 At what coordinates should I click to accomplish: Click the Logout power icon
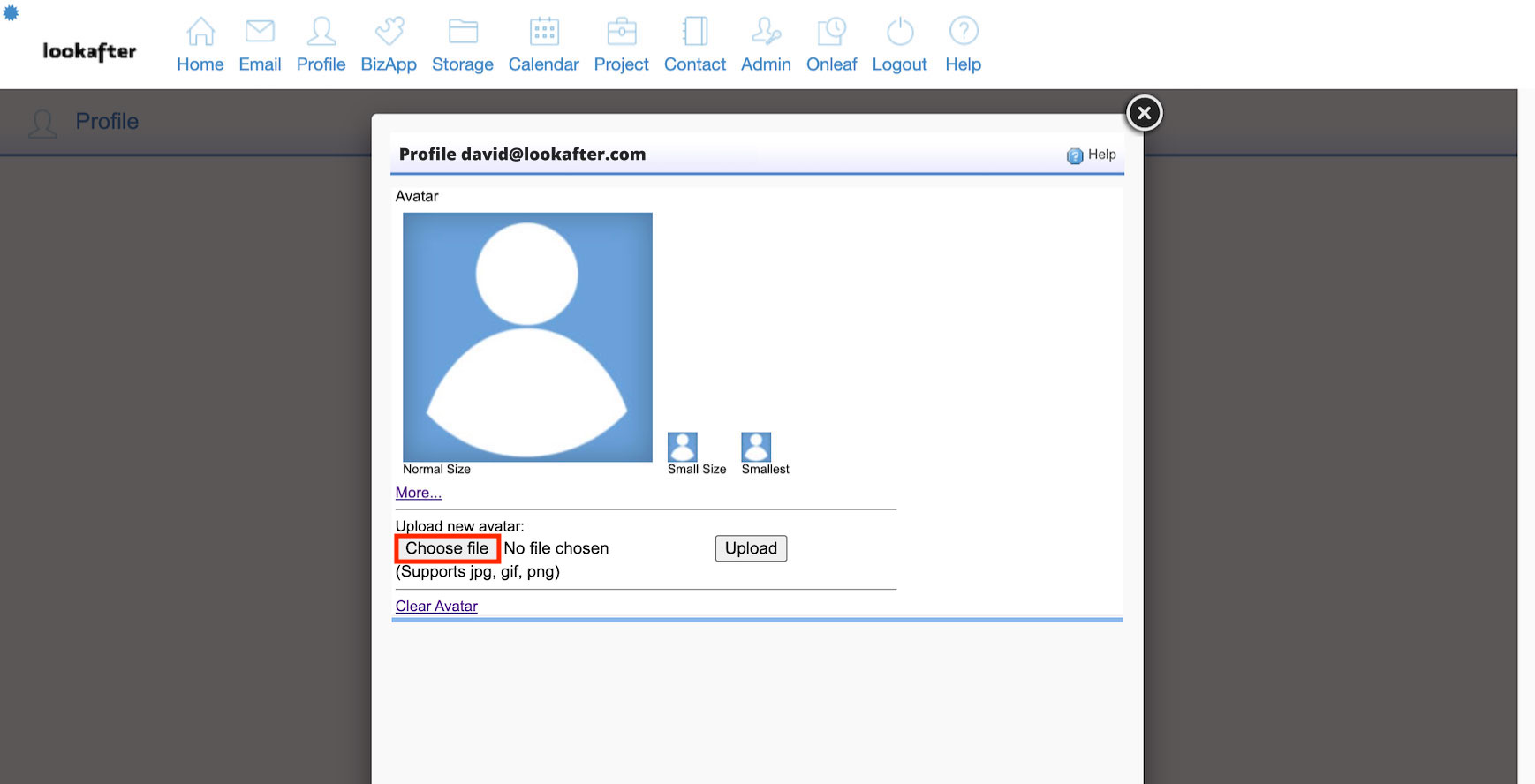click(899, 32)
